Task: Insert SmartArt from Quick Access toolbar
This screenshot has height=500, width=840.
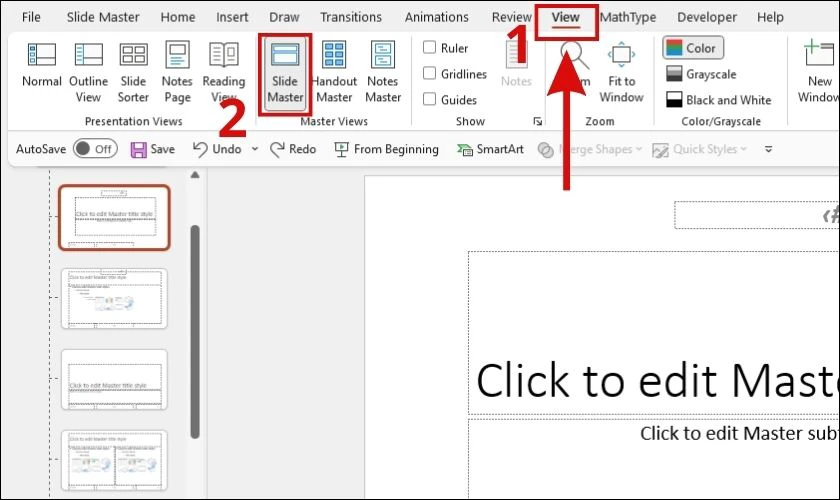Action: (x=490, y=149)
